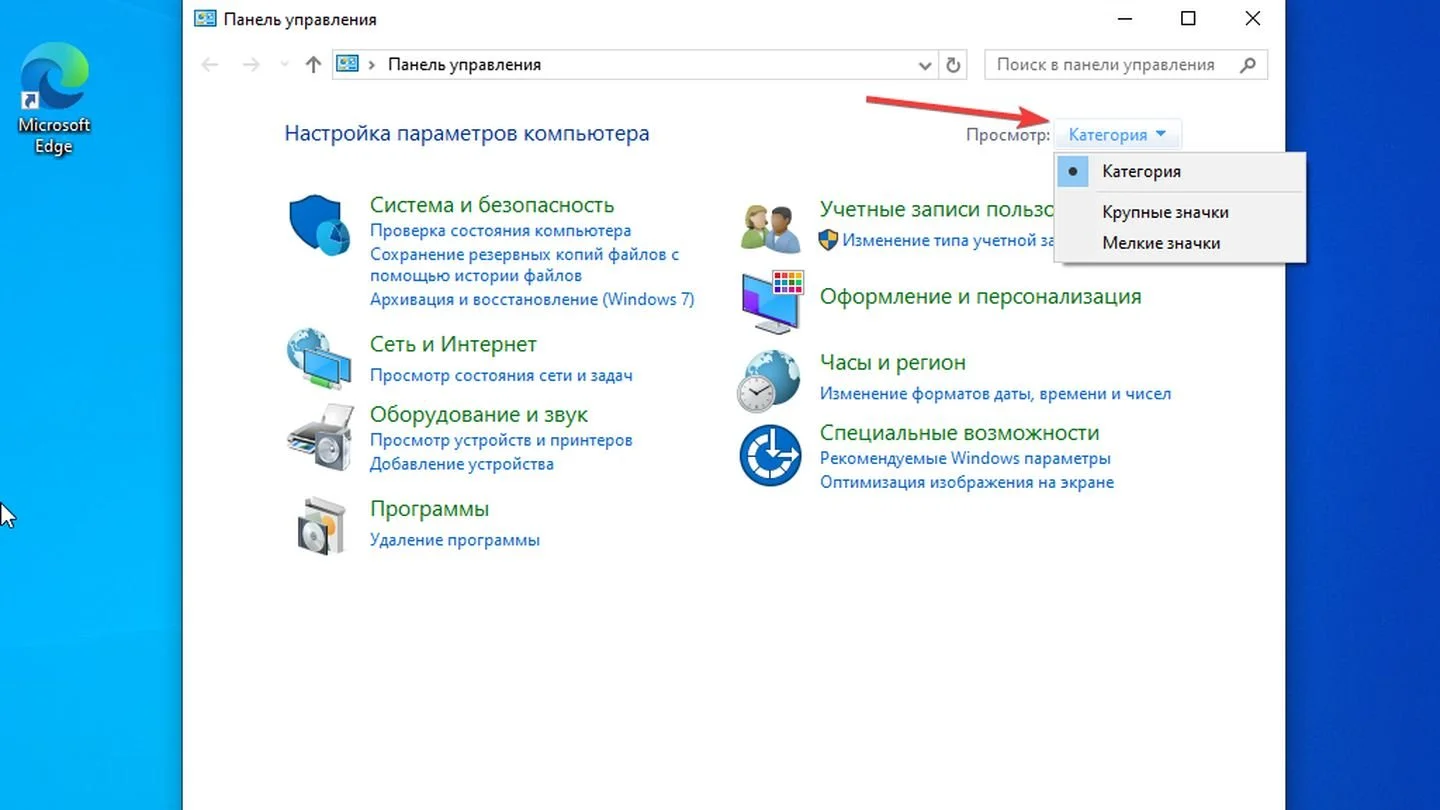Open Часы и регион category

893,363
